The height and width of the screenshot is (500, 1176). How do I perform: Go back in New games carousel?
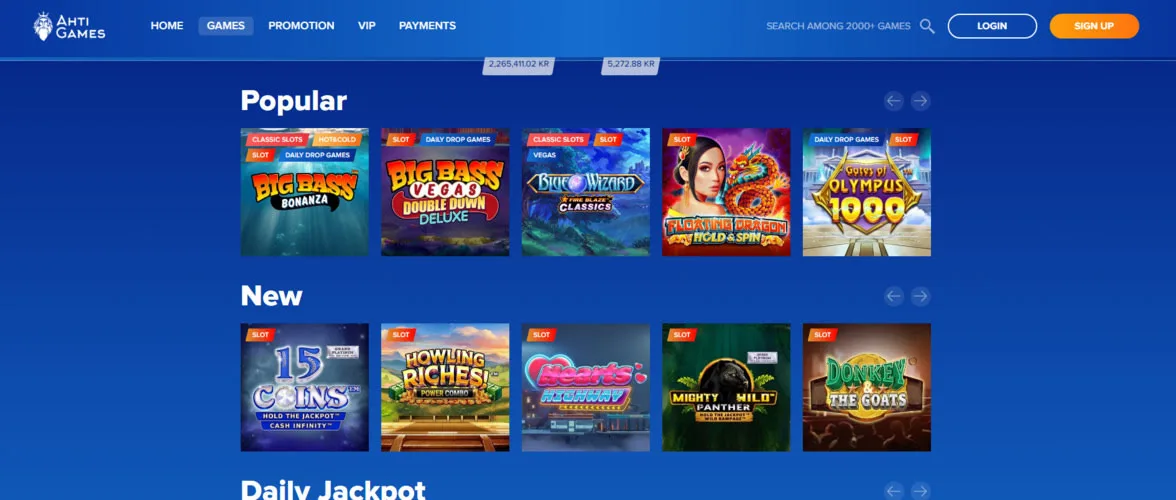(x=893, y=296)
